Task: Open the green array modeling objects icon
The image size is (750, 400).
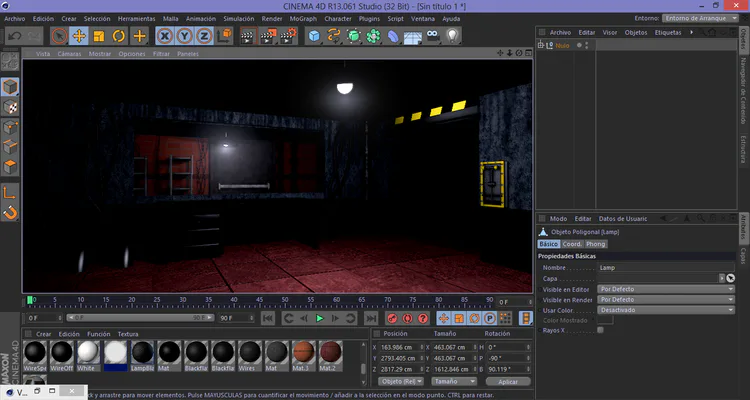Action: pos(374,36)
